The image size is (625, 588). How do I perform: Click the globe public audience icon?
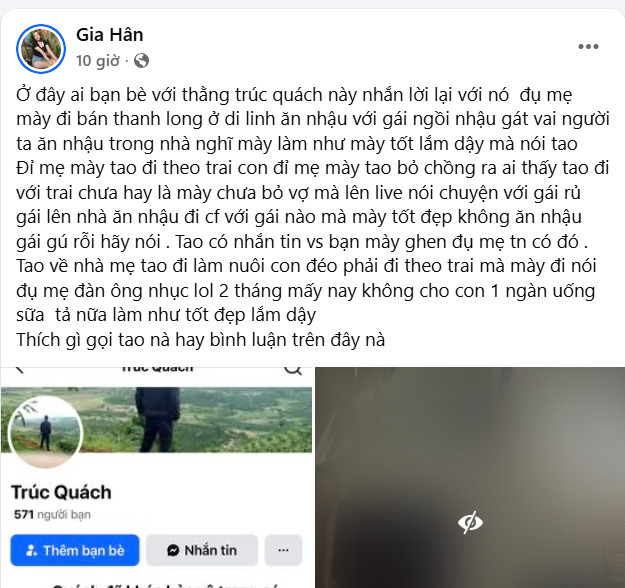click(142, 61)
